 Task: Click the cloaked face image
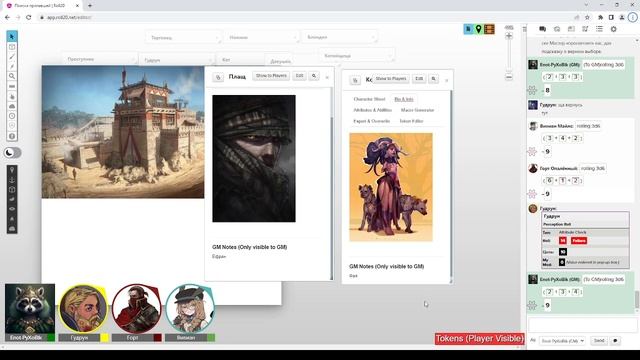[x=254, y=159]
